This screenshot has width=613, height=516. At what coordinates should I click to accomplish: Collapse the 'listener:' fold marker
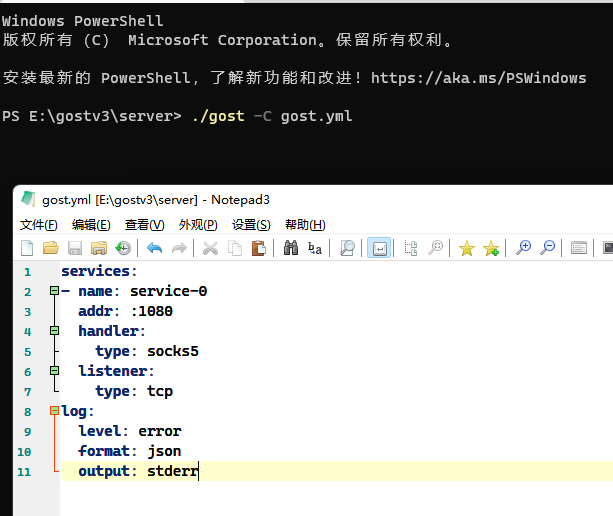[x=55, y=371]
